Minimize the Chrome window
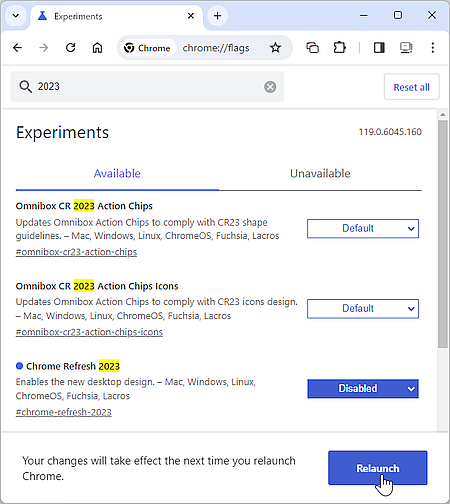Screen dimensions: 450x504 [364, 15]
